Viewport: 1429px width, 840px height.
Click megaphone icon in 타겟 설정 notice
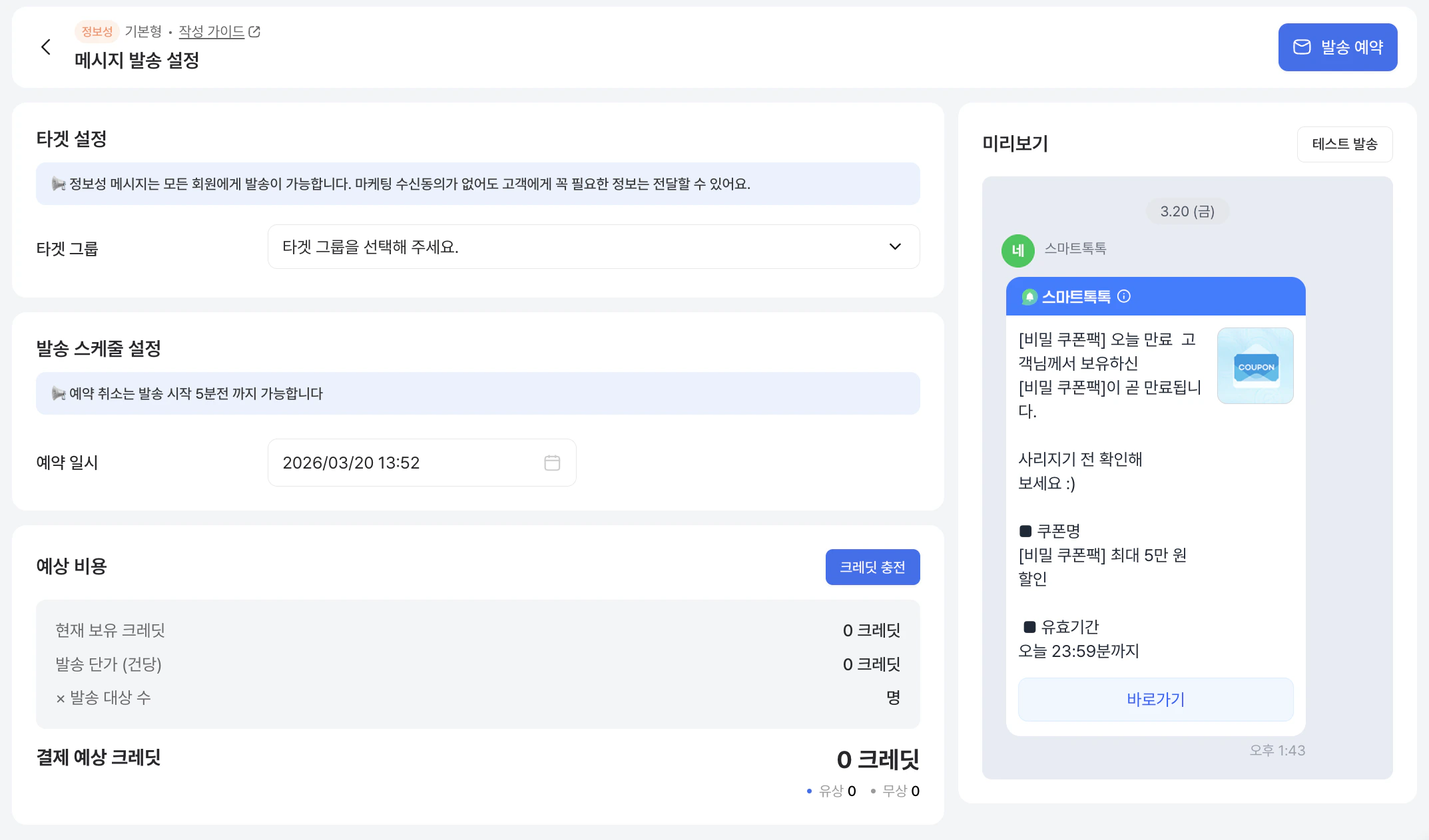[59, 184]
